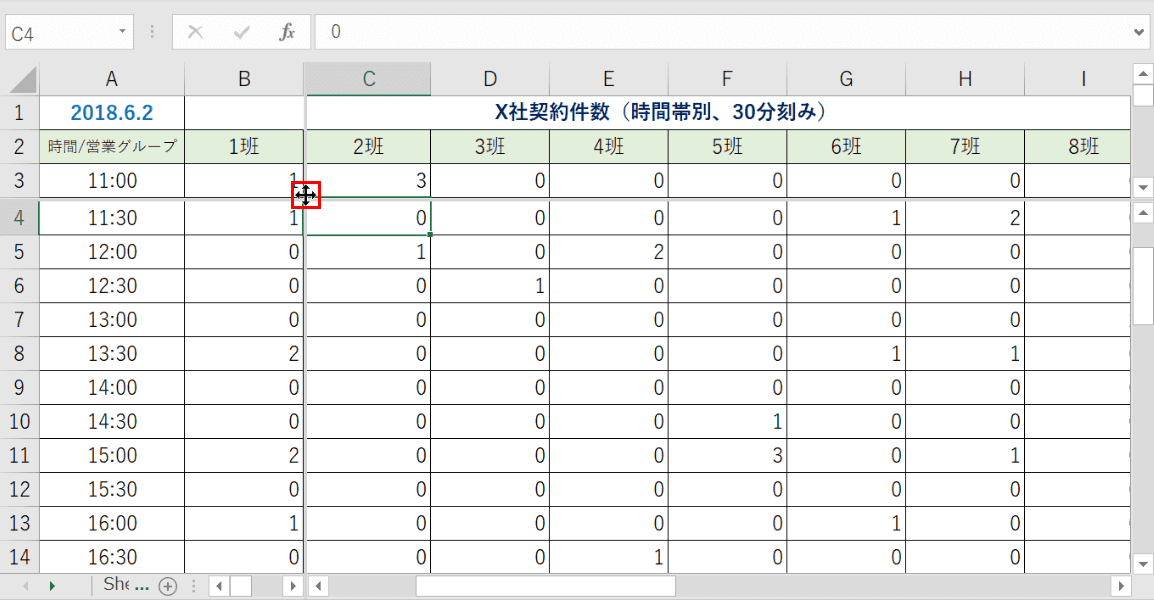Select cell F11 containing 3
The width and height of the screenshot is (1154, 600).
click(x=727, y=455)
